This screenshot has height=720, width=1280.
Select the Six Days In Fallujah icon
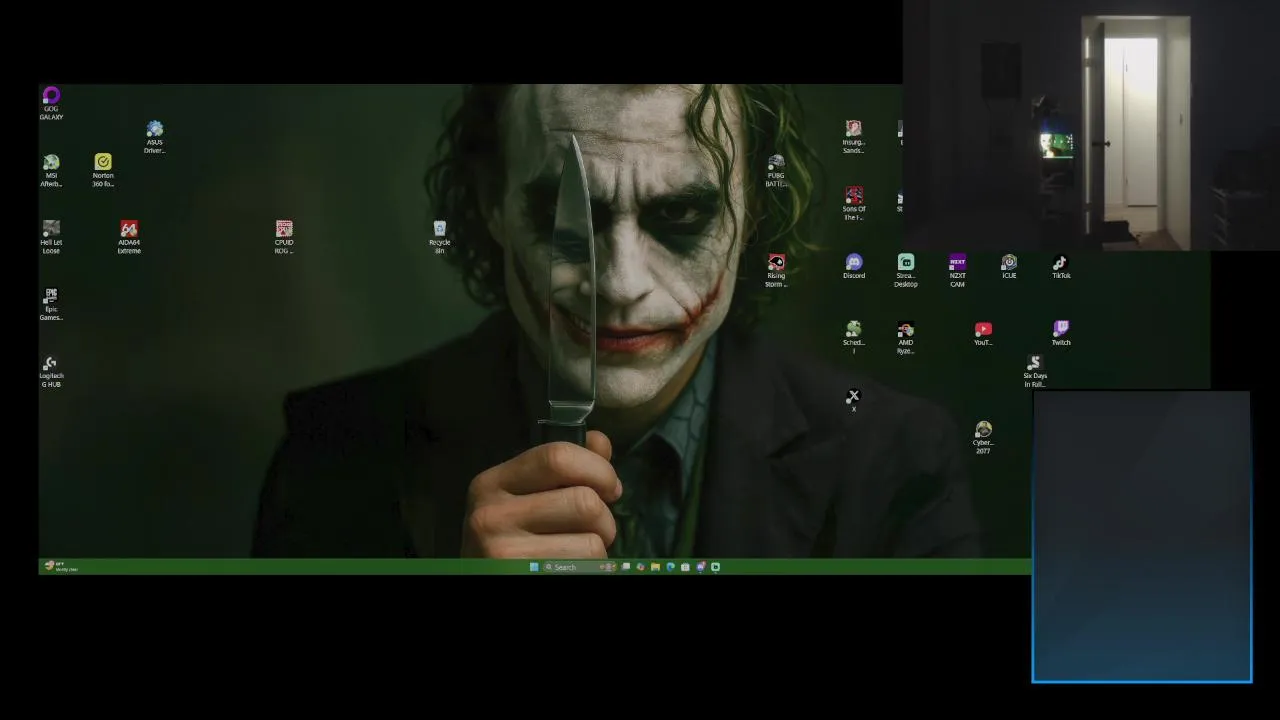1035,372
